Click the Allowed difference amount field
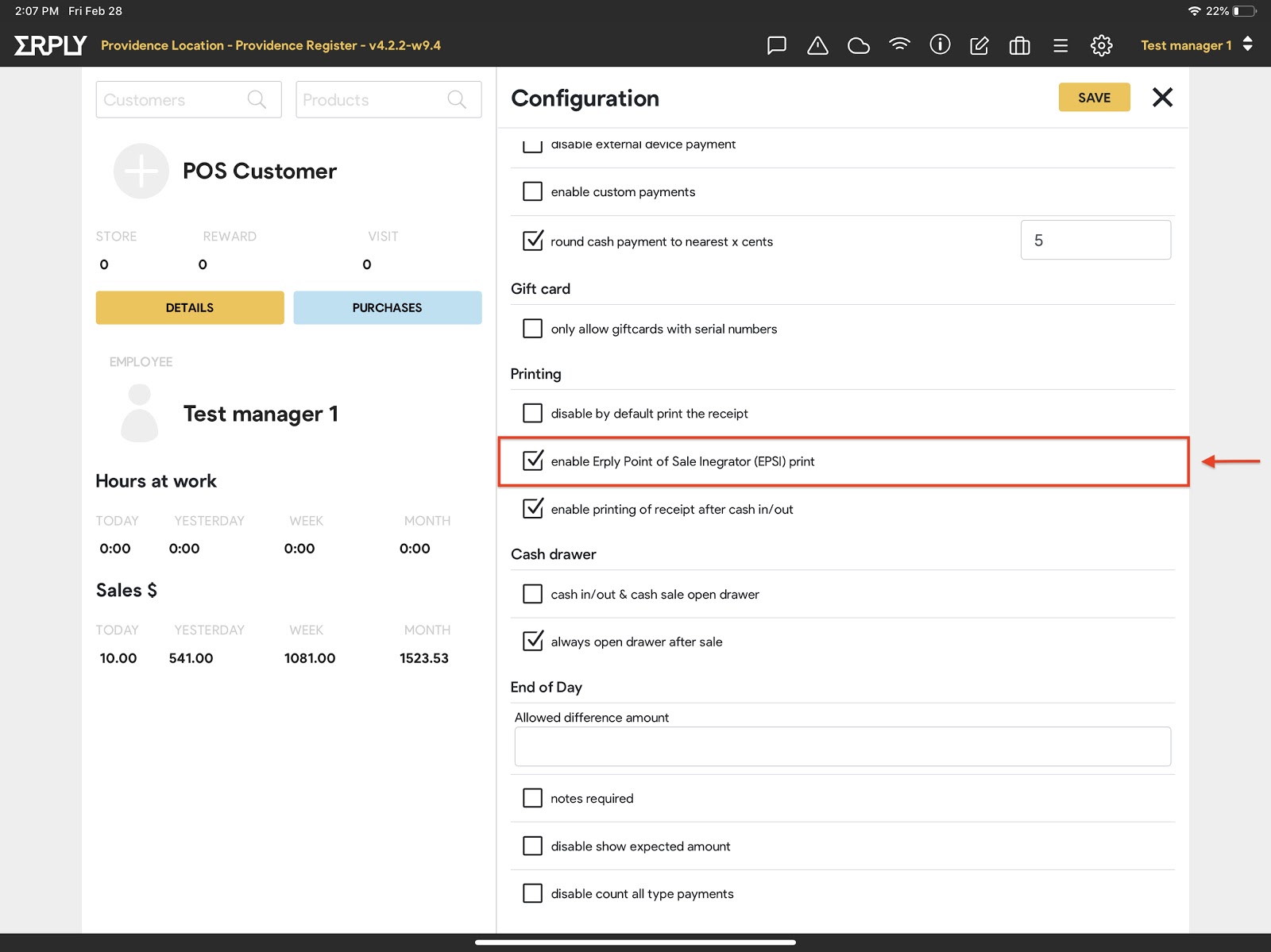The height and width of the screenshot is (952, 1271). tap(842, 746)
